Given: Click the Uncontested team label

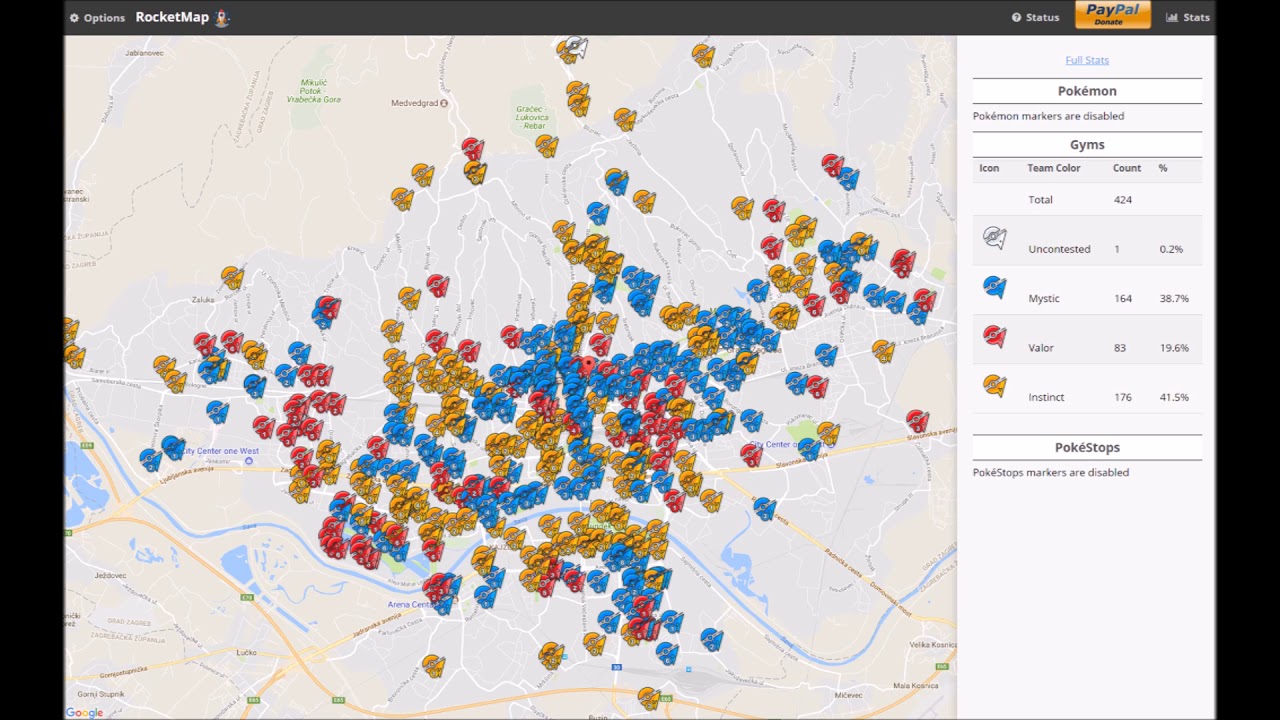Looking at the screenshot, I should point(1059,249).
